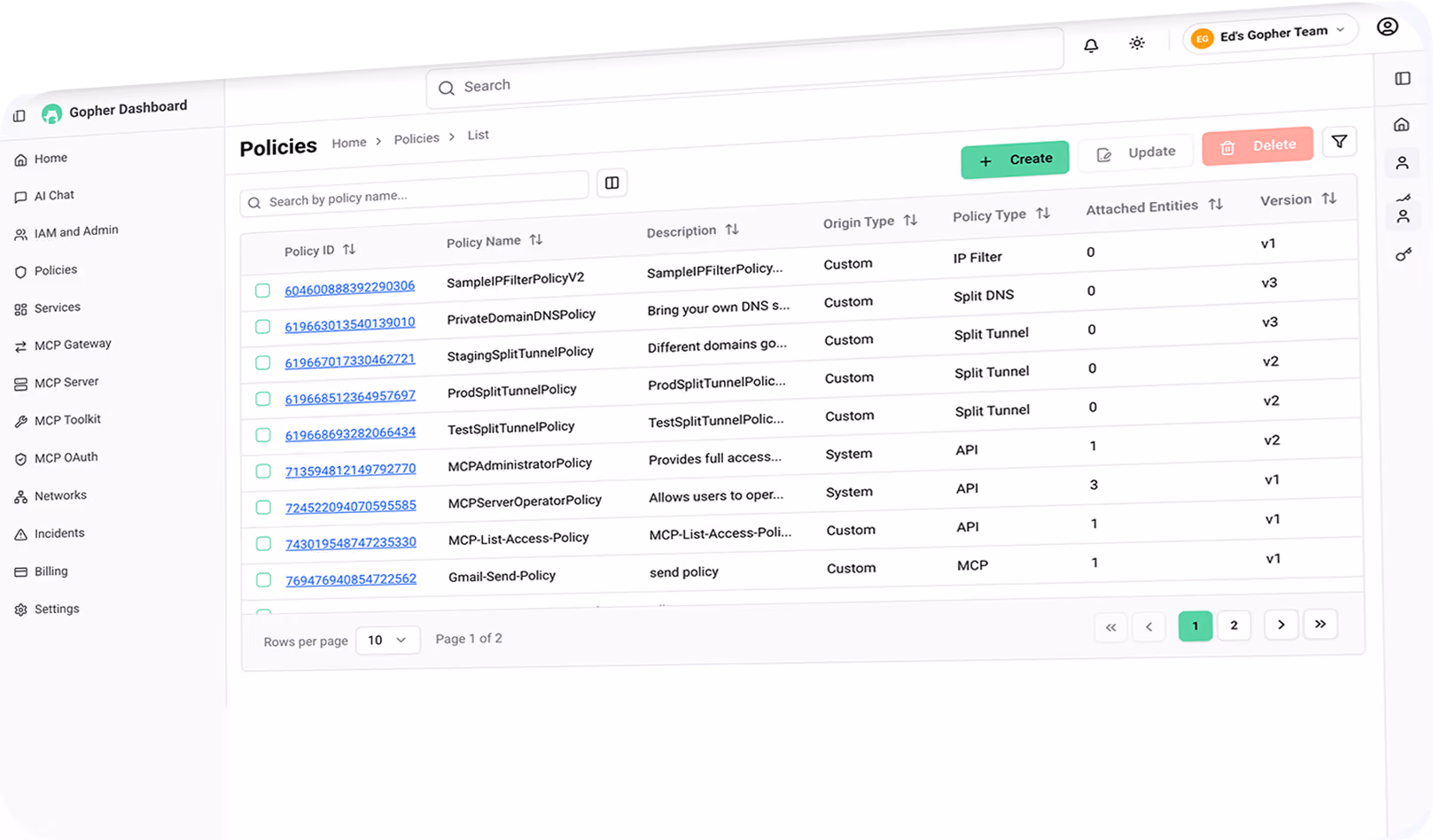This screenshot has height=840, width=1433.
Task: Click the Update button
Action: point(1137,153)
